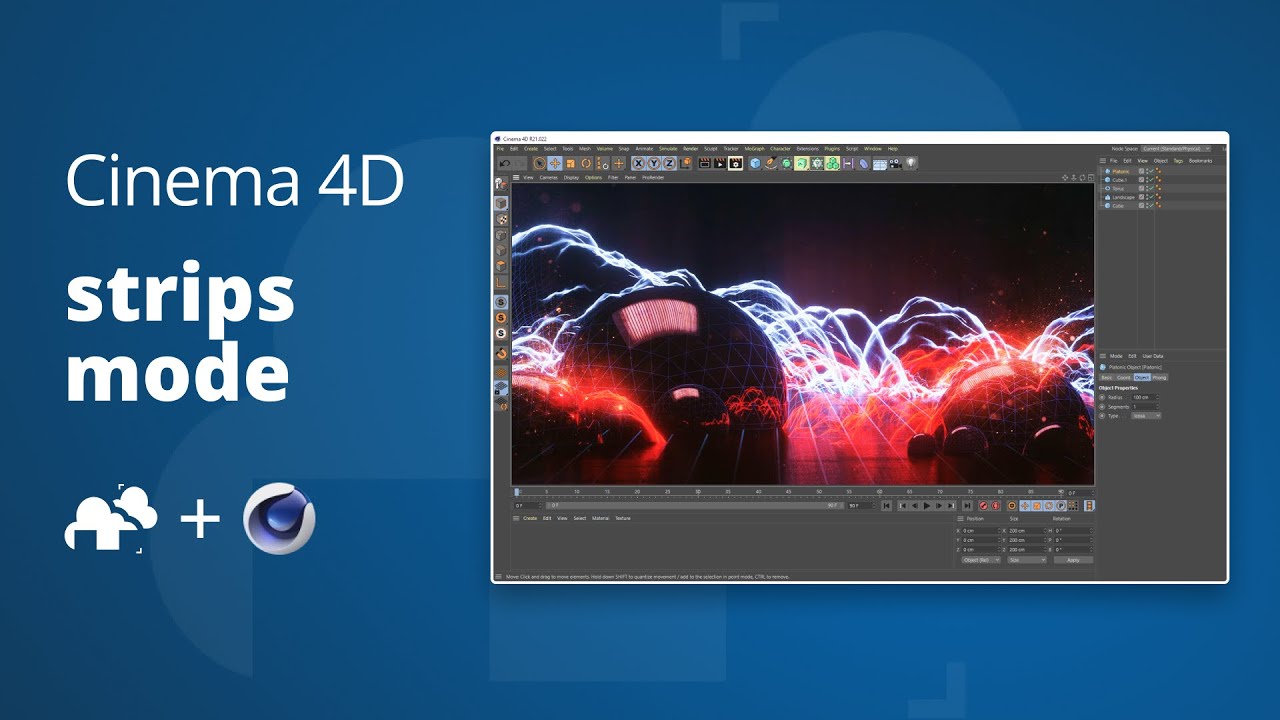
Task: Select the Torus object row
Action: 1119,188
